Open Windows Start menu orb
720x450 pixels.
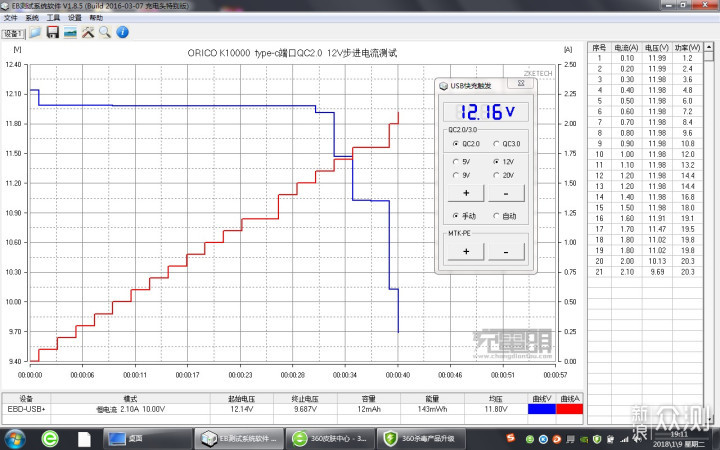tap(16, 437)
